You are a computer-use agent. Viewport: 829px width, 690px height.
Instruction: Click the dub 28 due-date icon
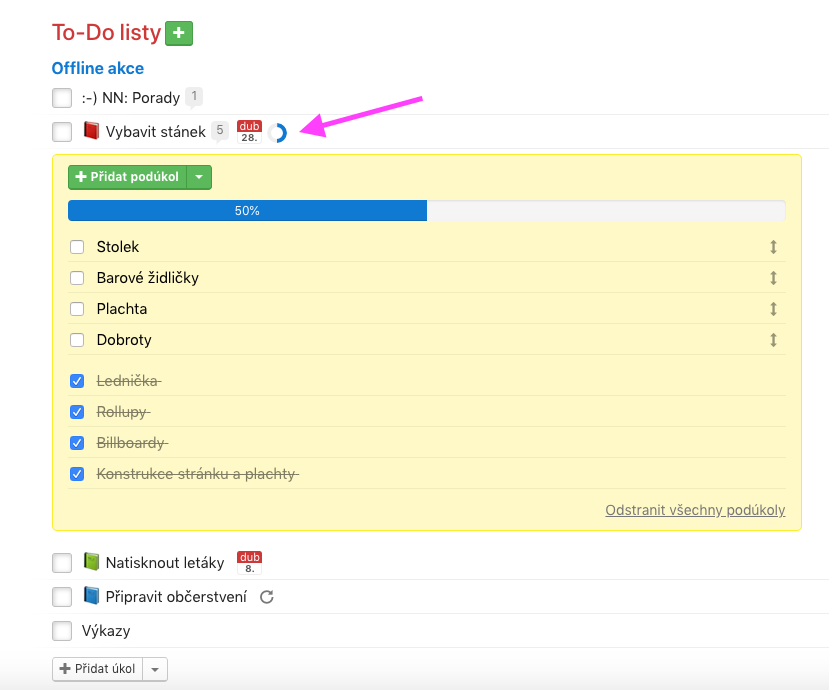pos(249,132)
